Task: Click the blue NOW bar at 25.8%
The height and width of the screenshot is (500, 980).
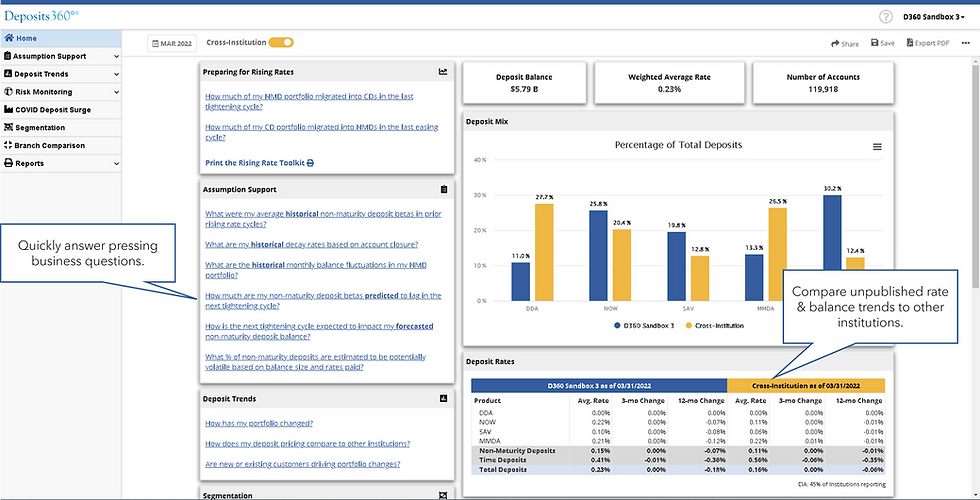Action: (599, 256)
